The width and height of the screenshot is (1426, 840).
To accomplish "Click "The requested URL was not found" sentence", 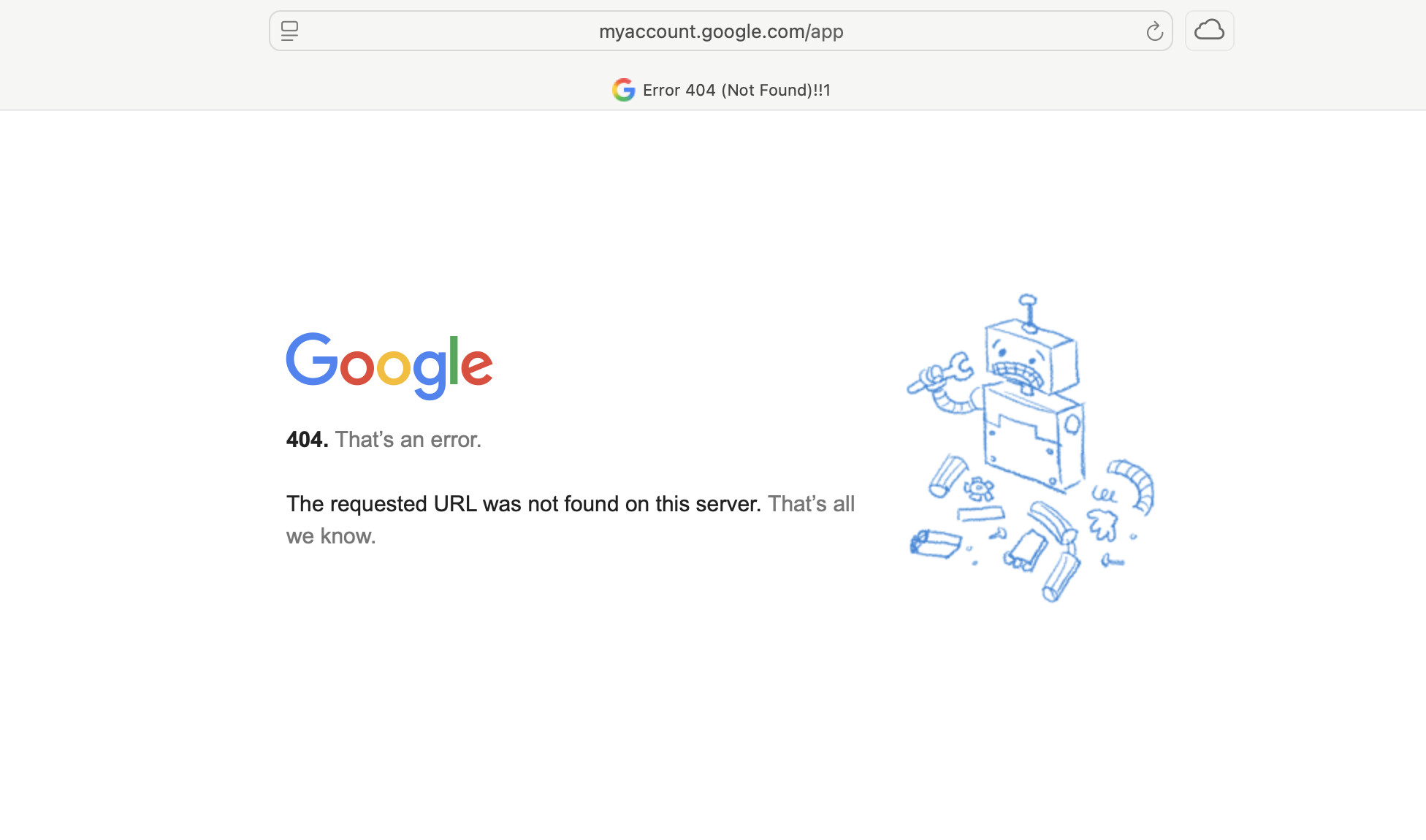I will 523,504.
